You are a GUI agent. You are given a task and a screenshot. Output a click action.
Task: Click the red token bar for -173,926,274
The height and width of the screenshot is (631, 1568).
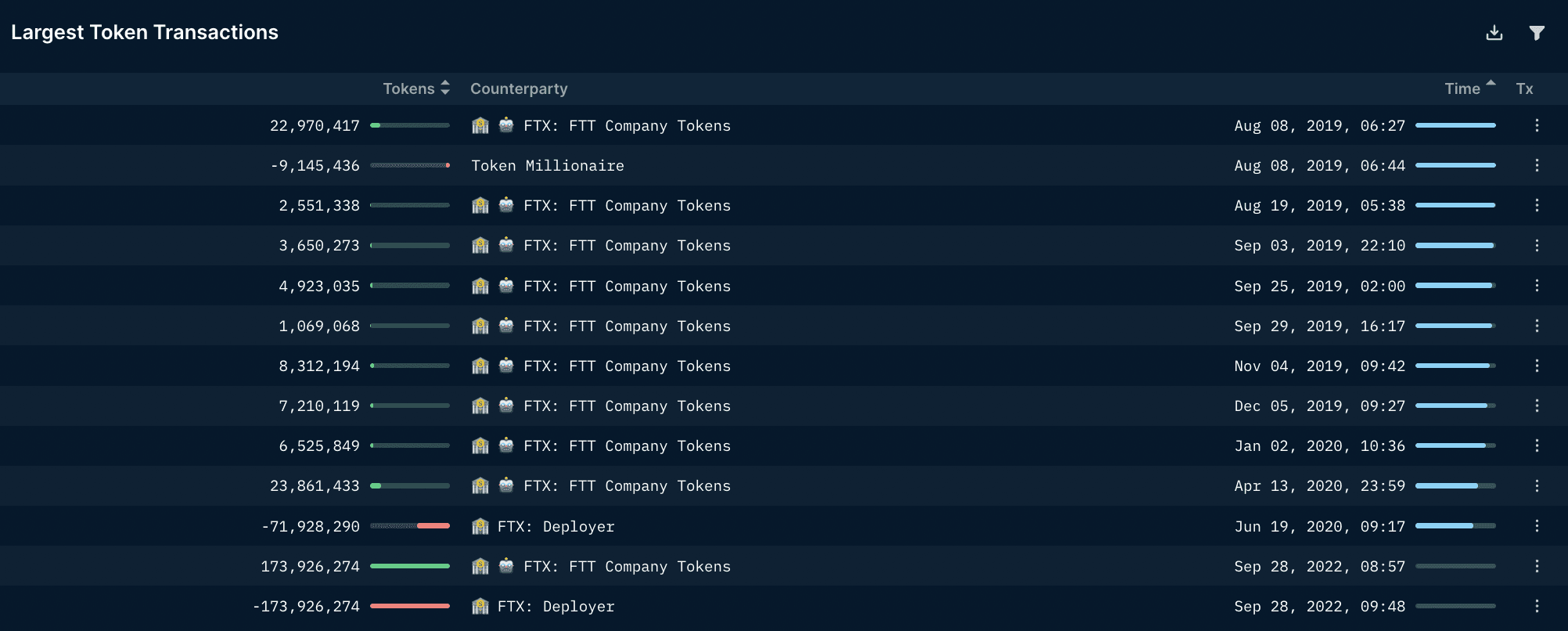tap(410, 606)
